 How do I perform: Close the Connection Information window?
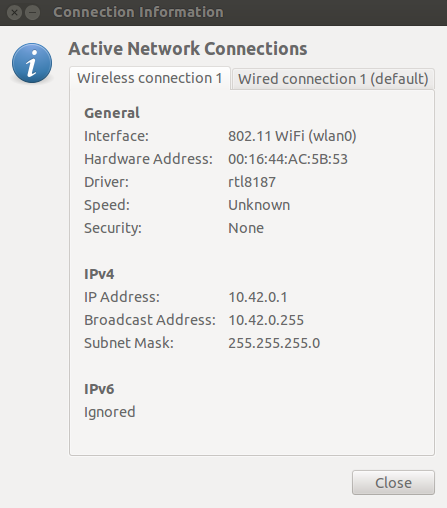[14, 13]
